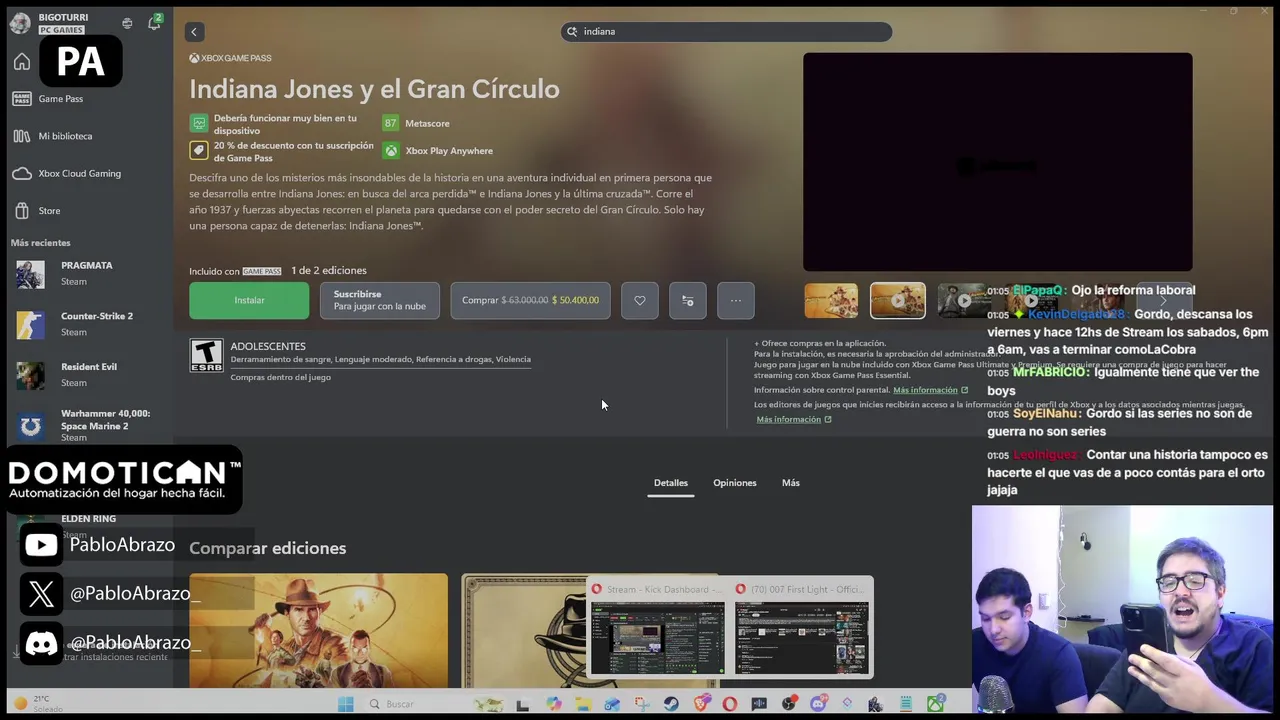Toggle the wishlist heart button
Image resolution: width=1280 pixels, height=720 pixels.
[640, 300]
